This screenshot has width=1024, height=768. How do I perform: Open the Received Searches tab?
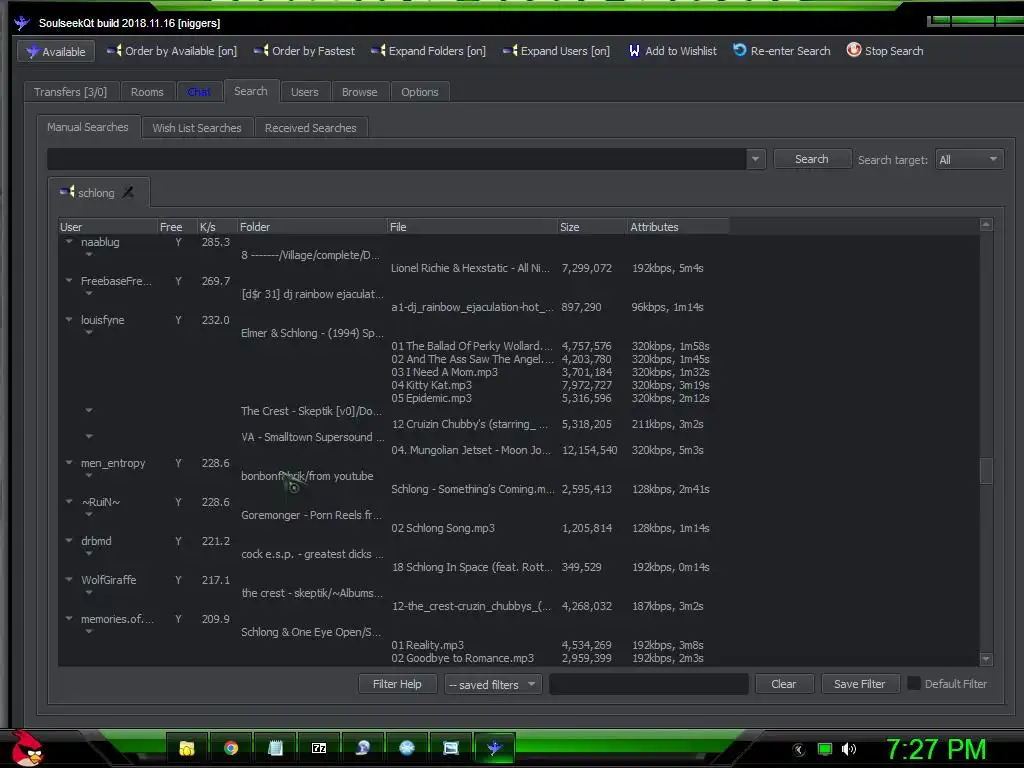tap(311, 128)
